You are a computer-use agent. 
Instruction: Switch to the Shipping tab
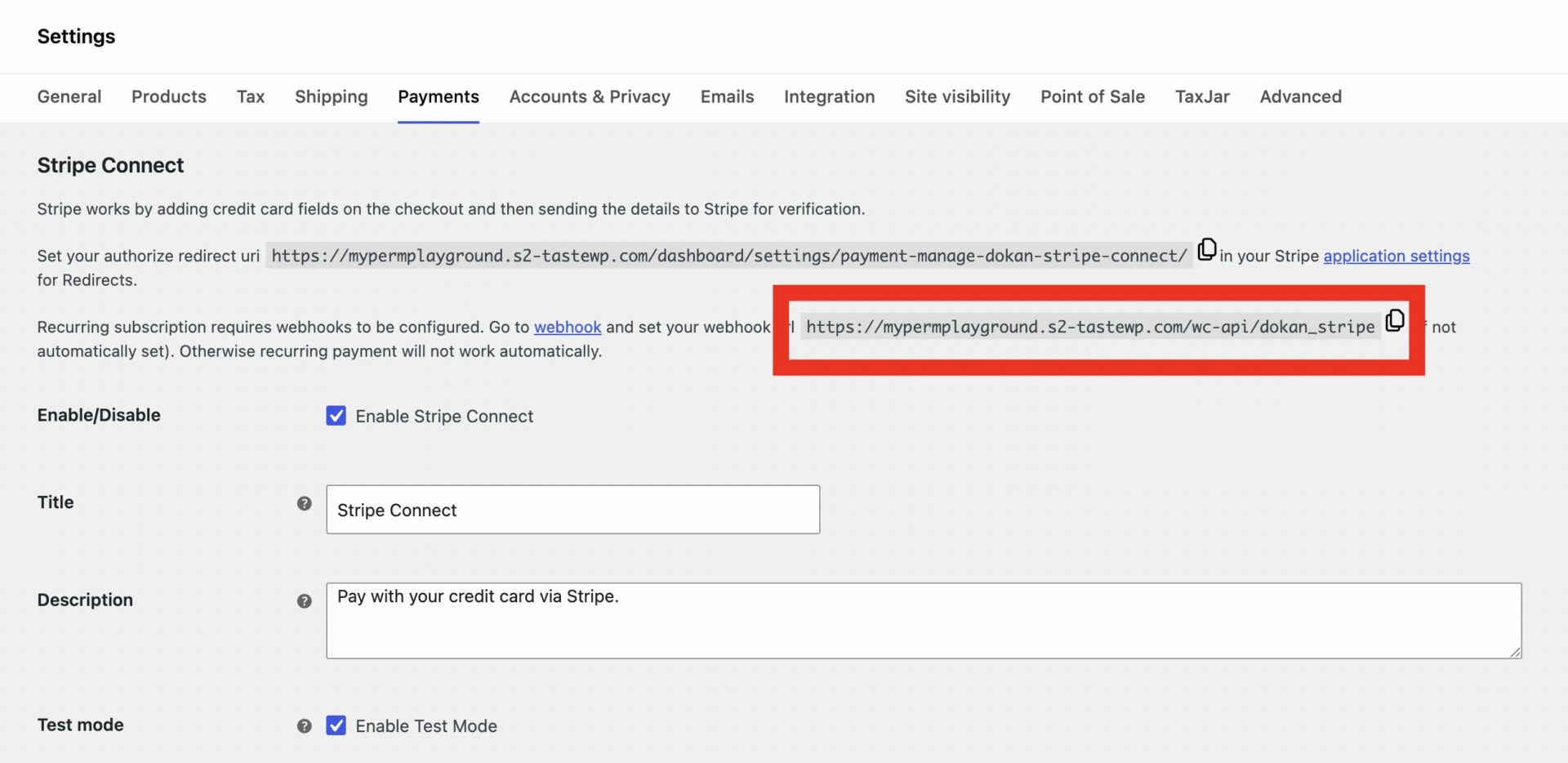(331, 96)
